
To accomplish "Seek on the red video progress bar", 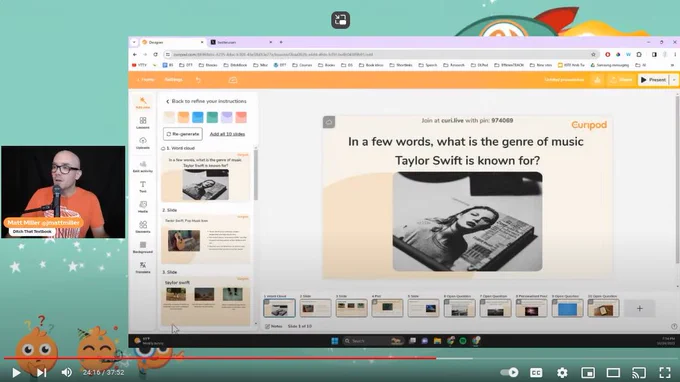I will point(340,358).
